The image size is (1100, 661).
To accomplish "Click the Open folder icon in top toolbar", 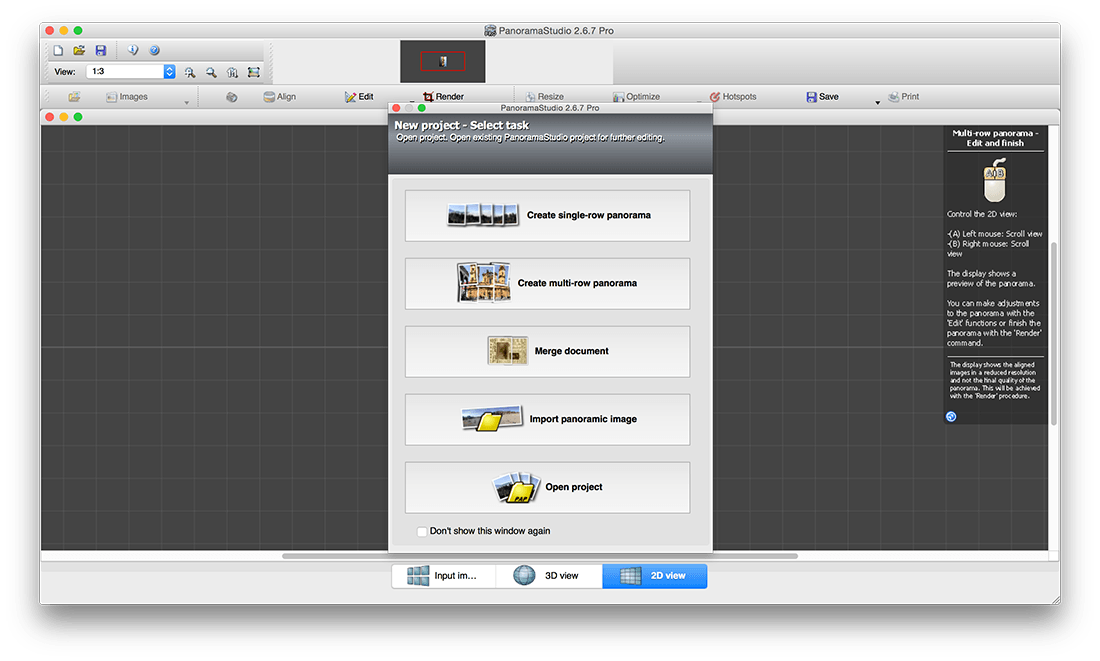I will click(79, 51).
